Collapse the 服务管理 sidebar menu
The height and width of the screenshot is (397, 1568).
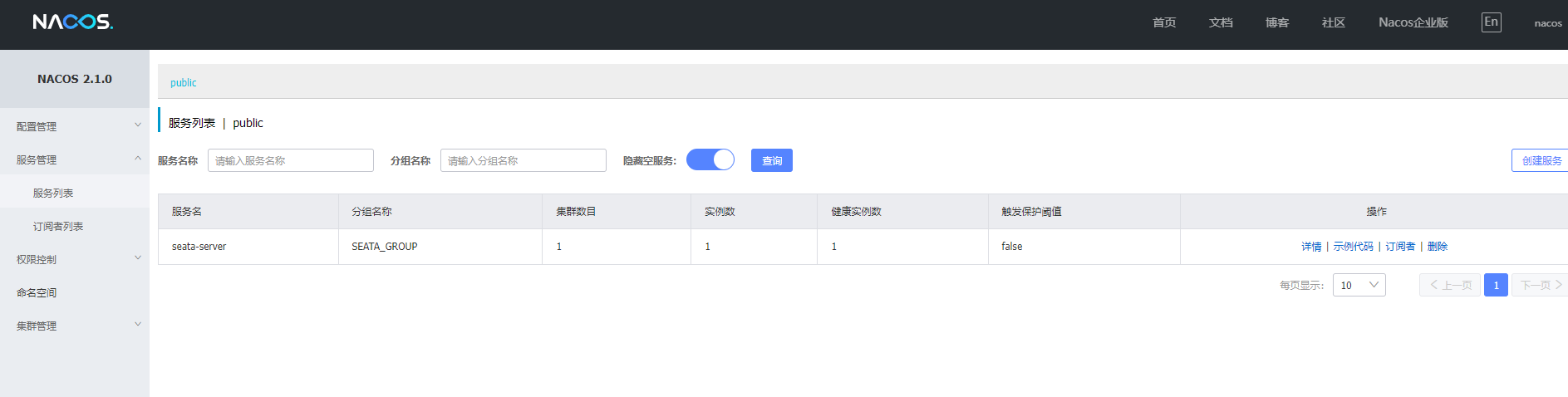(75, 159)
